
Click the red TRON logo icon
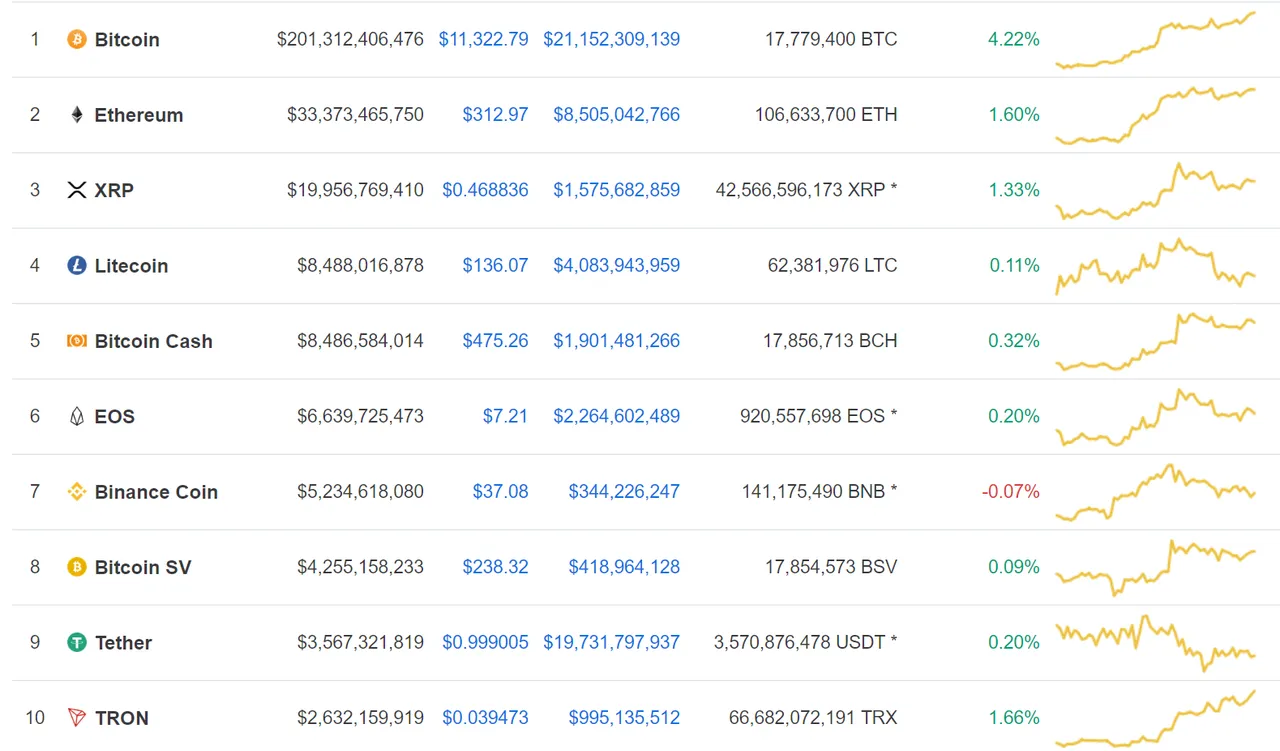(77, 718)
